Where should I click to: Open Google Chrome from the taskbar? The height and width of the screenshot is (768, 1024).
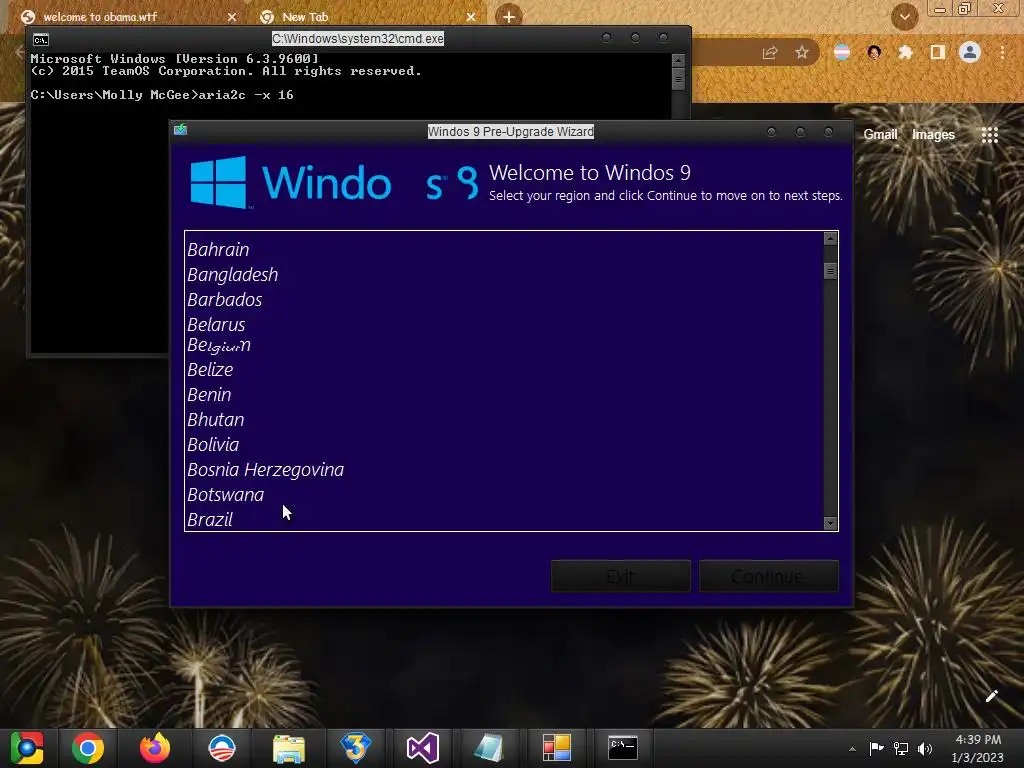(x=88, y=748)
